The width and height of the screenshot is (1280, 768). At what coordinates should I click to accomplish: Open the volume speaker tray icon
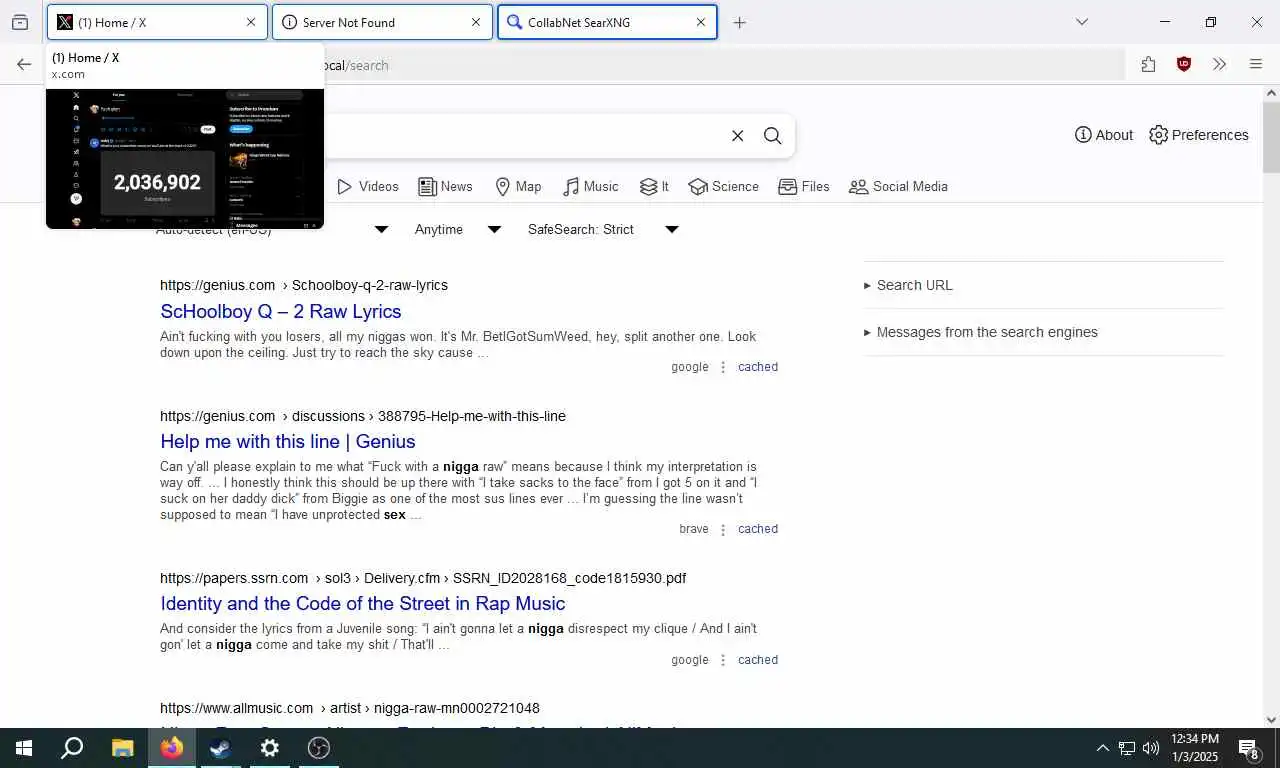(x=1151, y=748)
